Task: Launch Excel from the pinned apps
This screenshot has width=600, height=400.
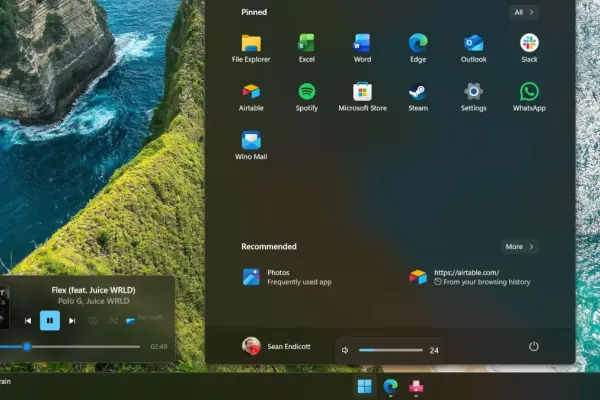Action: (x=307, y=49)
